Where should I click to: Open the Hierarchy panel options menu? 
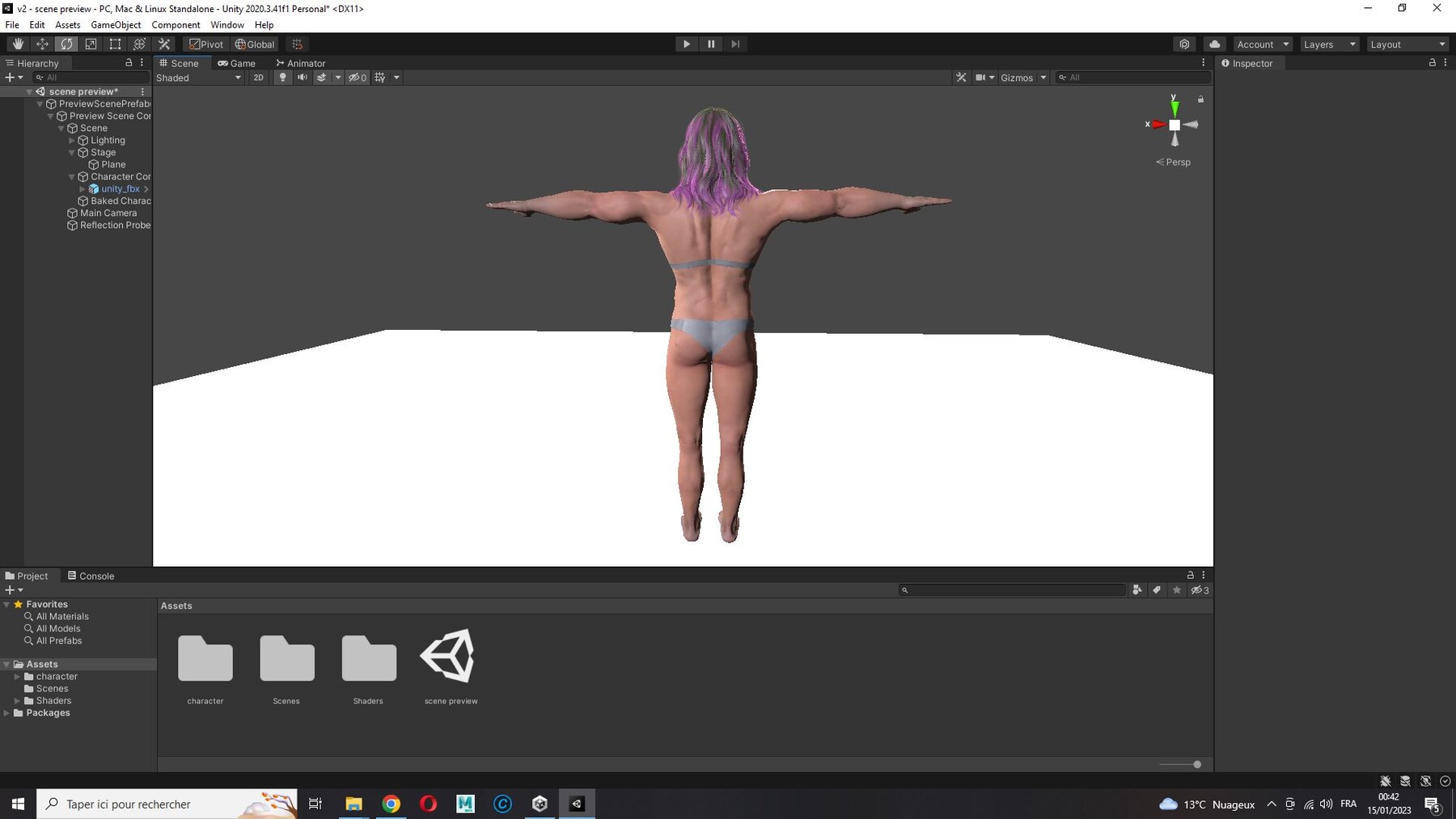coord(142,62)
